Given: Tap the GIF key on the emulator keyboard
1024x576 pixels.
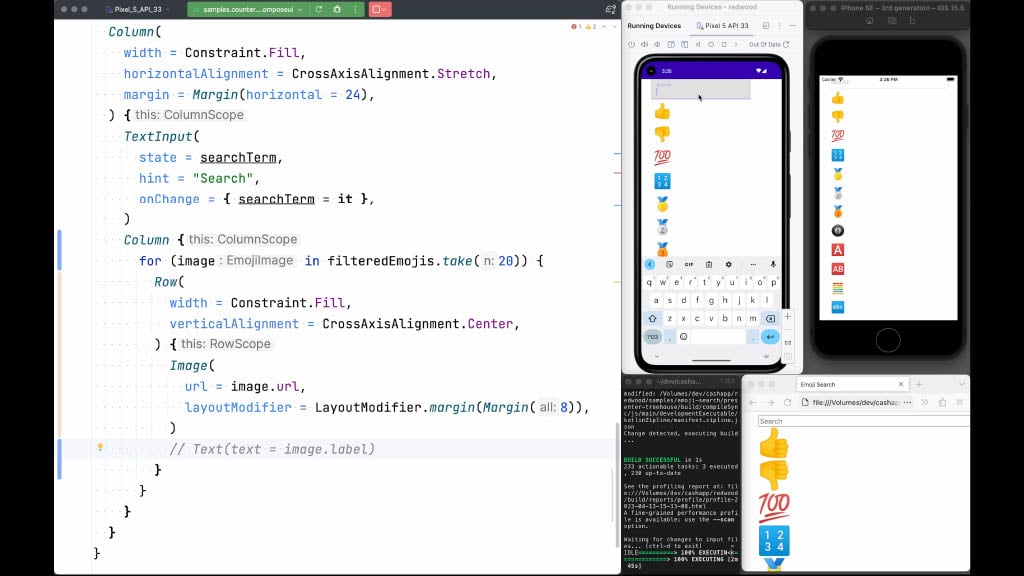Looking at the screenshot, I should pyautogui.click(x=689, y=264).
